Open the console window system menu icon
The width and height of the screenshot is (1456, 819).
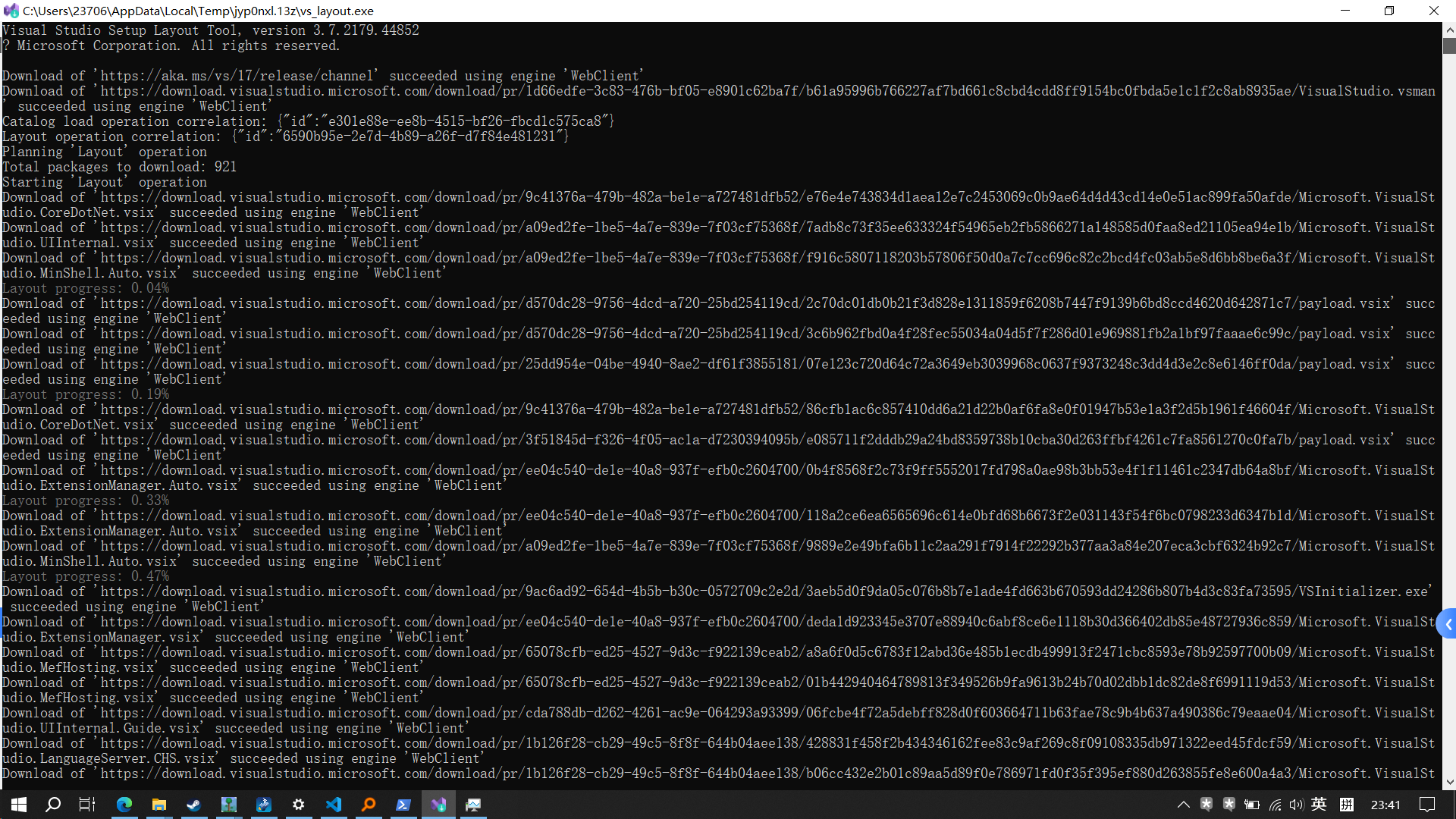pos(11,11)
